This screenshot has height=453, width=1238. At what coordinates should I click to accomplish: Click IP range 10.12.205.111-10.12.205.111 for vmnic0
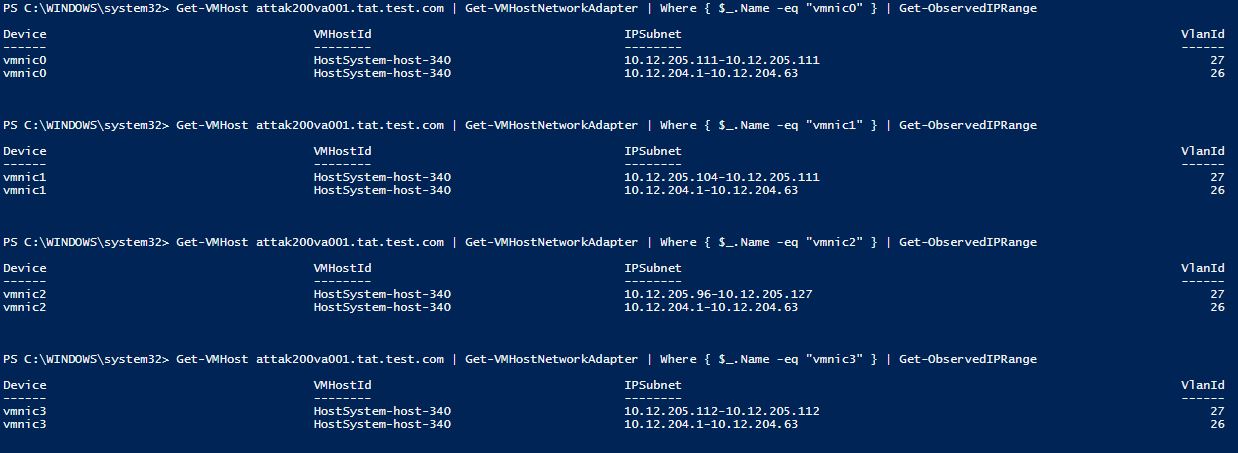click(x=721, y=60)
